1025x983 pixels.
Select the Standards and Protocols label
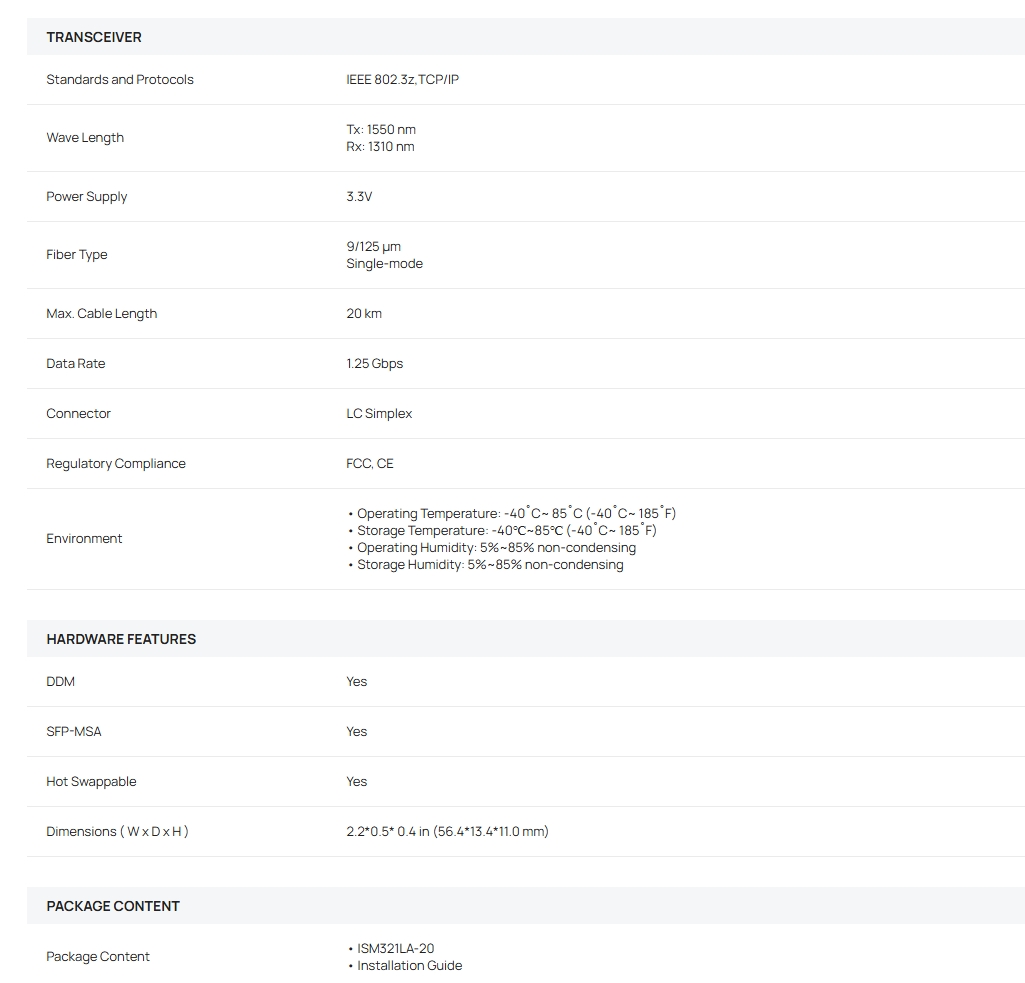click(120, 80)
